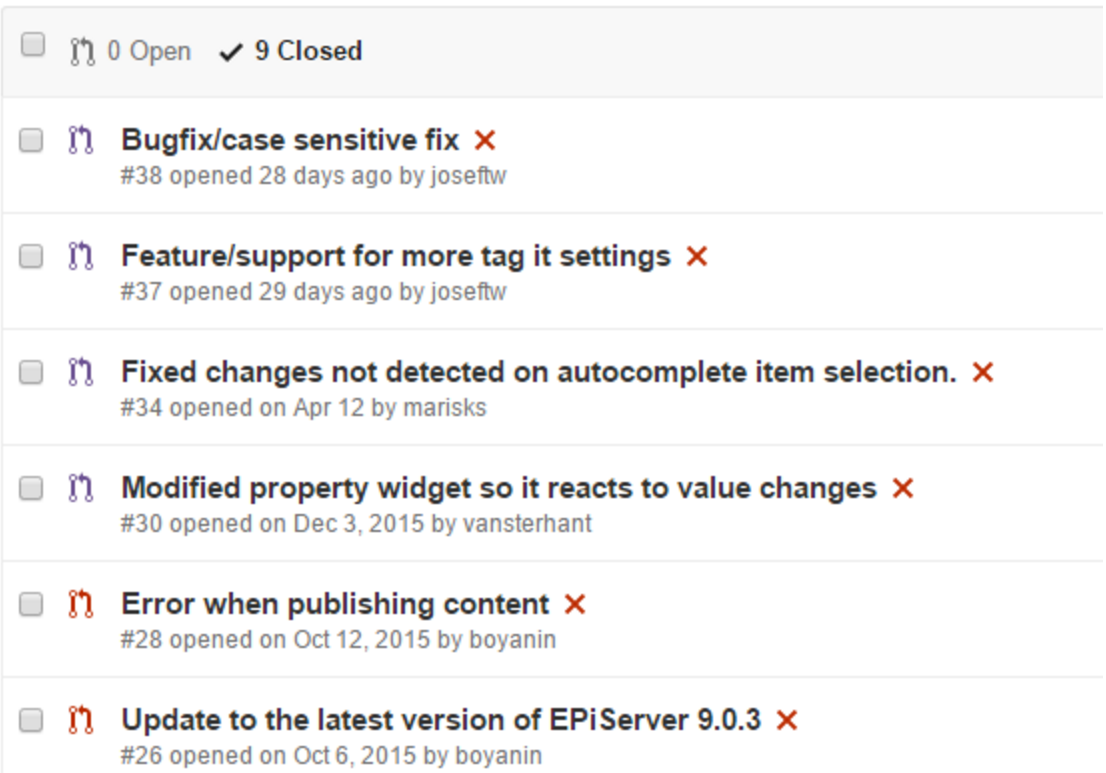The image size is (1106, 773).
Task: Click the purple merged icon beside pull request #34
Action: click(80, 372)
